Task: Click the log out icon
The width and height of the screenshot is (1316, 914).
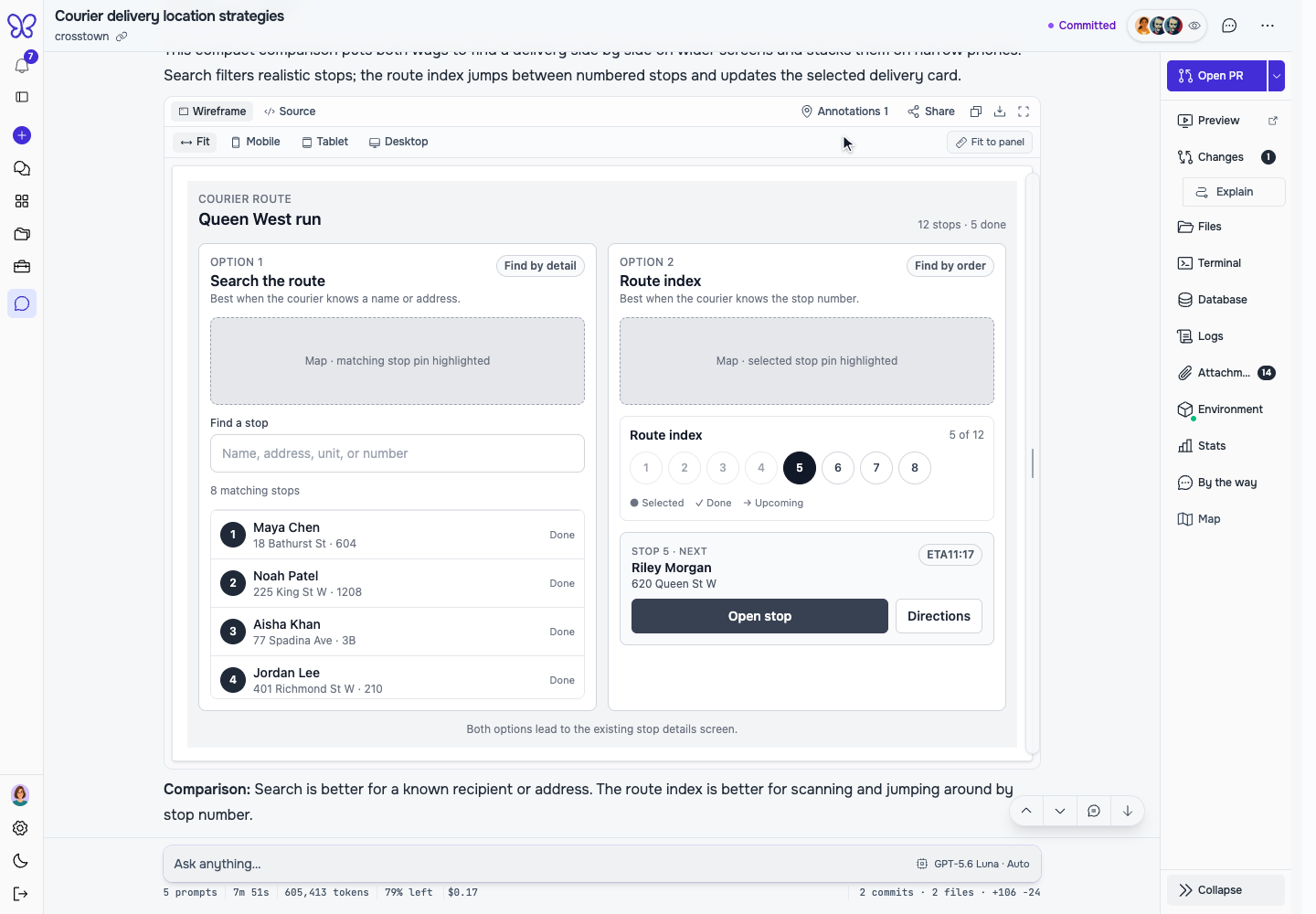Action: 20,894
